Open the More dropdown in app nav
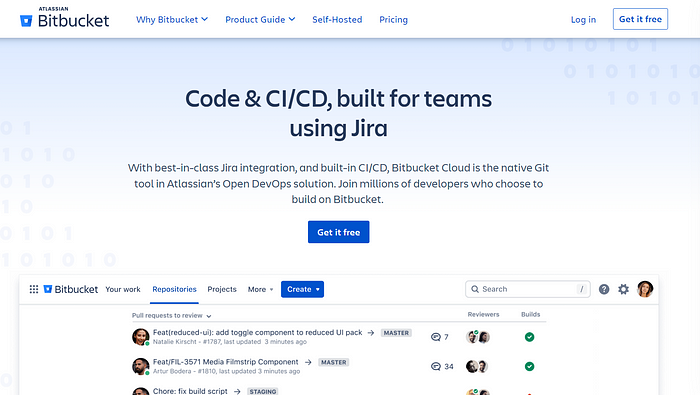 (260, 289)
